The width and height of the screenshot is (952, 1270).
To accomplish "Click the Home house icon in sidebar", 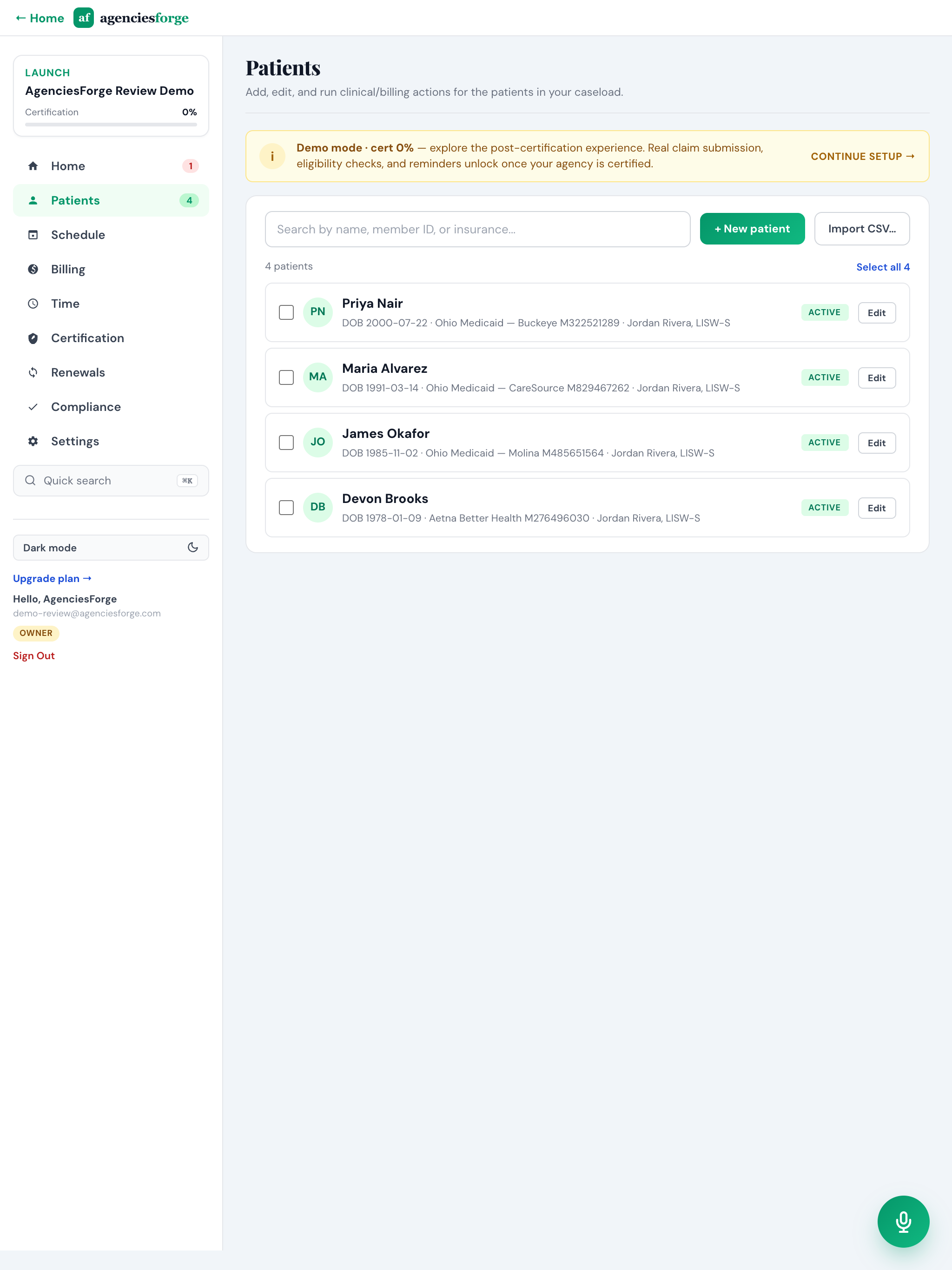I will 33,166.
